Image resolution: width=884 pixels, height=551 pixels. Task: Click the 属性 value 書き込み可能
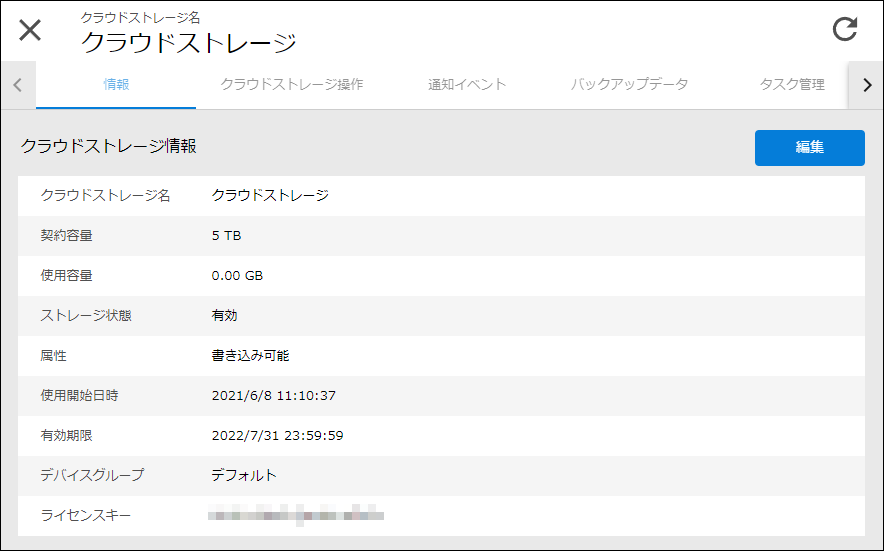pyautogui.click(x=250, y=356)
